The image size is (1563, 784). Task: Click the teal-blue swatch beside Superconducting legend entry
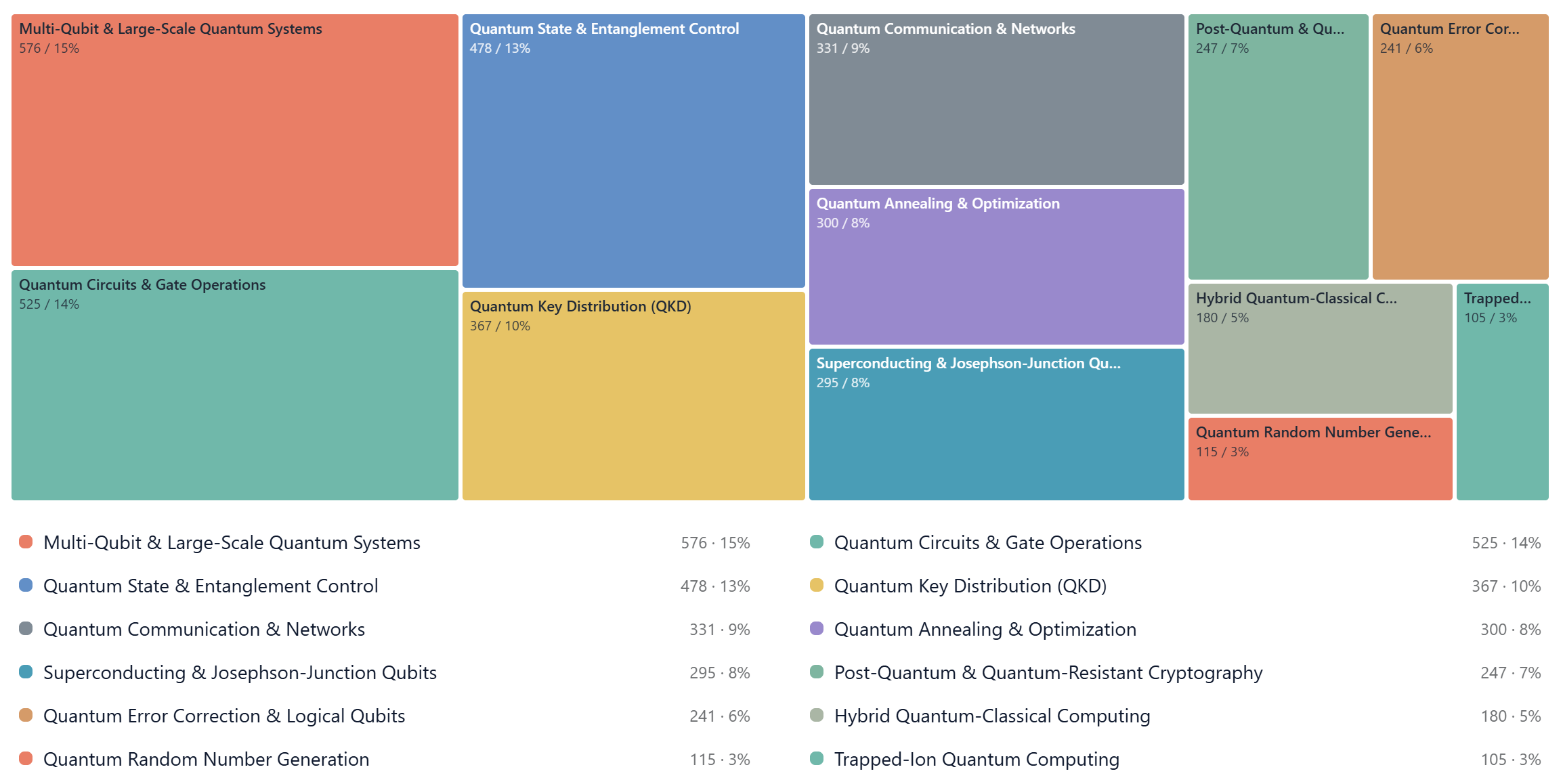pyautogui.click(x=26, y=672)
